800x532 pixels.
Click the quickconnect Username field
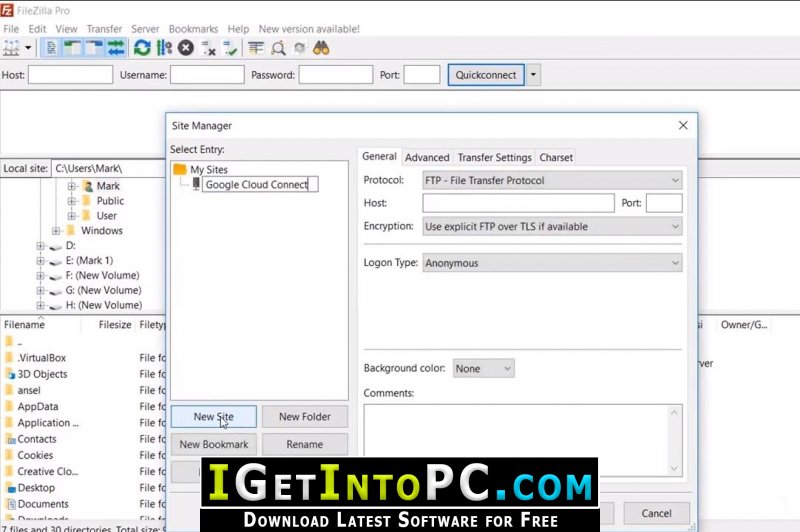(x=207, y=74)
